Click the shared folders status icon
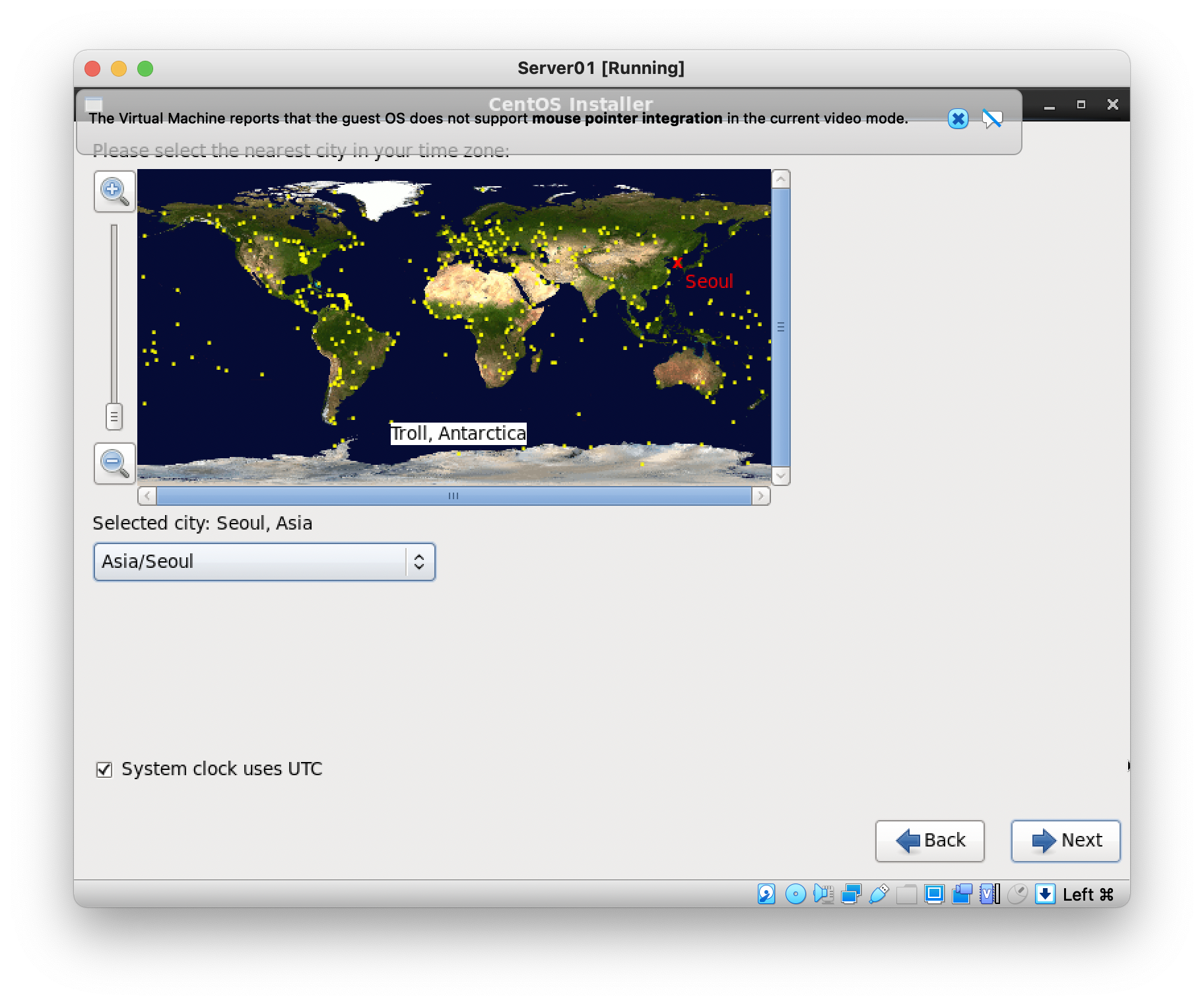 [906, 894]
